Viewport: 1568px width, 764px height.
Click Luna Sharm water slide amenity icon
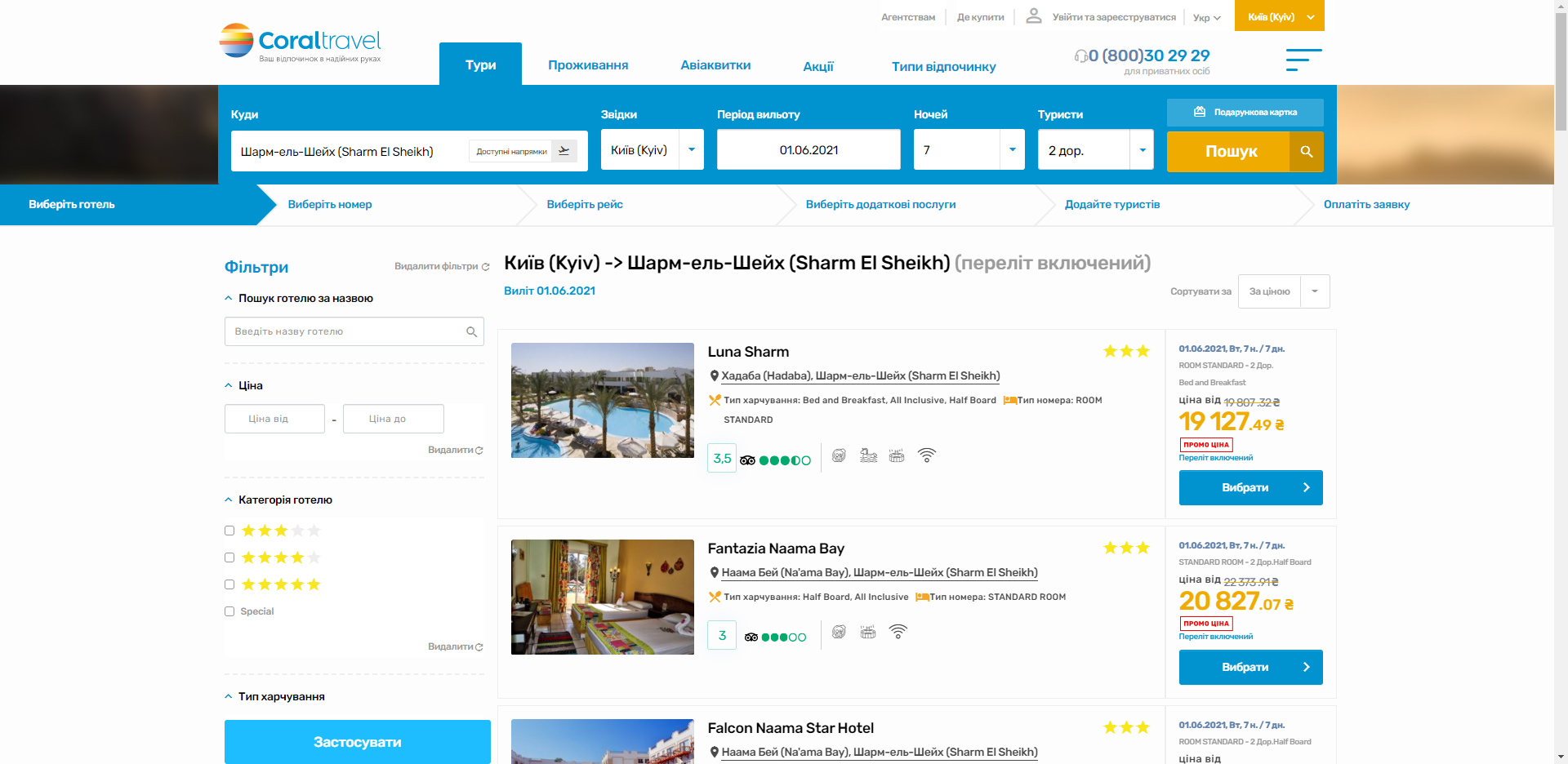click(x=868, y=455)
